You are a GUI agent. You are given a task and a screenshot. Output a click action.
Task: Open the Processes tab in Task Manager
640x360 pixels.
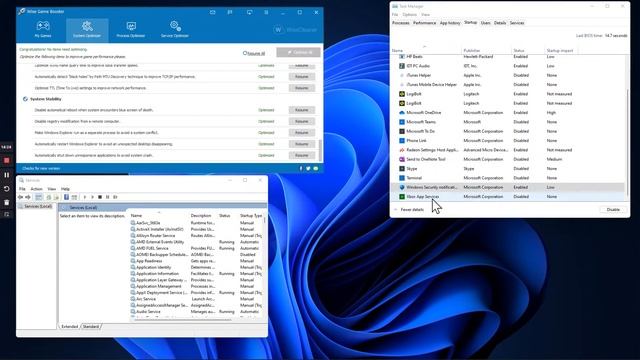[x=400, y=23]
